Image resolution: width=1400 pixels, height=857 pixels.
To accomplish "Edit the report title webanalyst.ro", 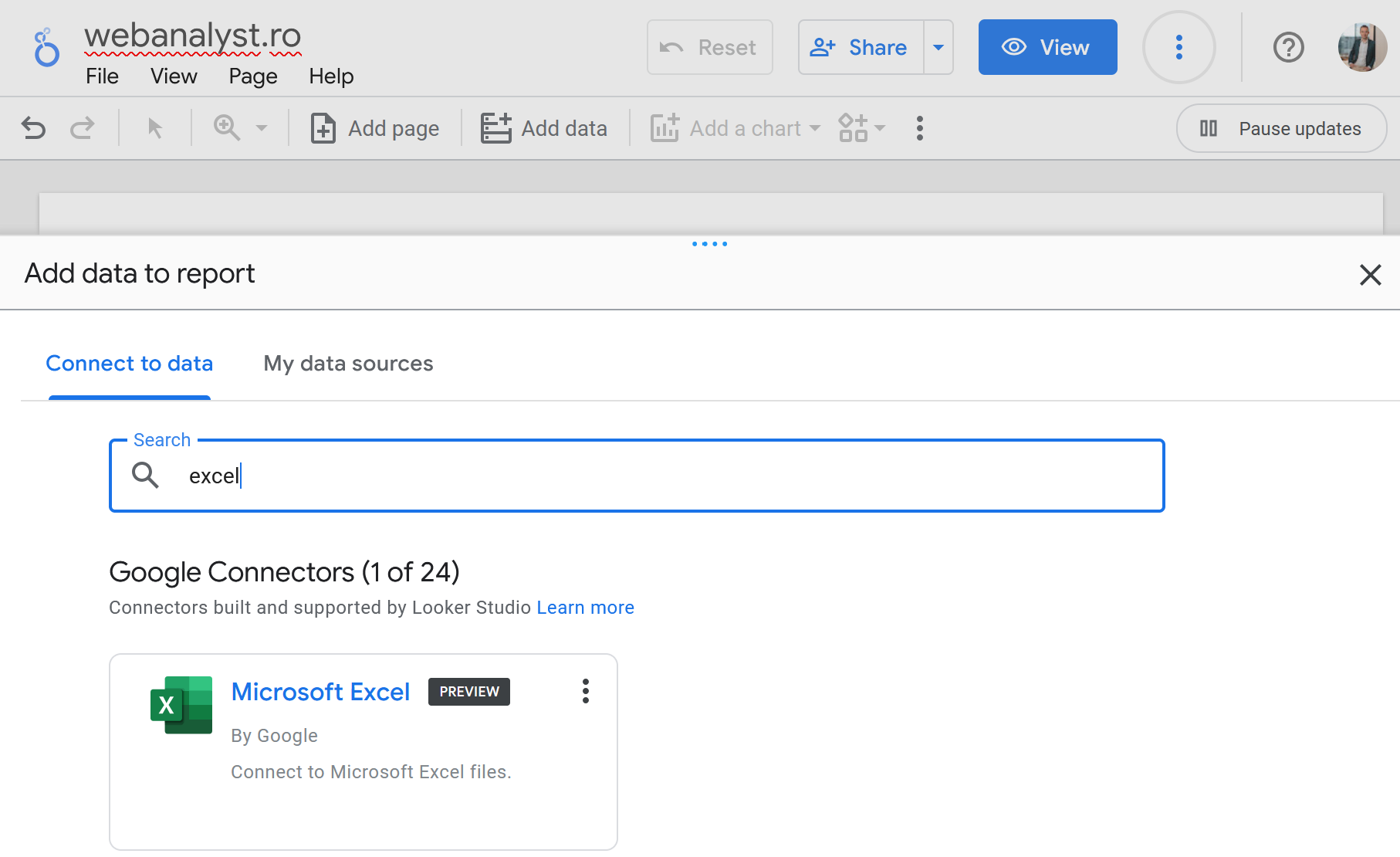I will tap(192, 36).
